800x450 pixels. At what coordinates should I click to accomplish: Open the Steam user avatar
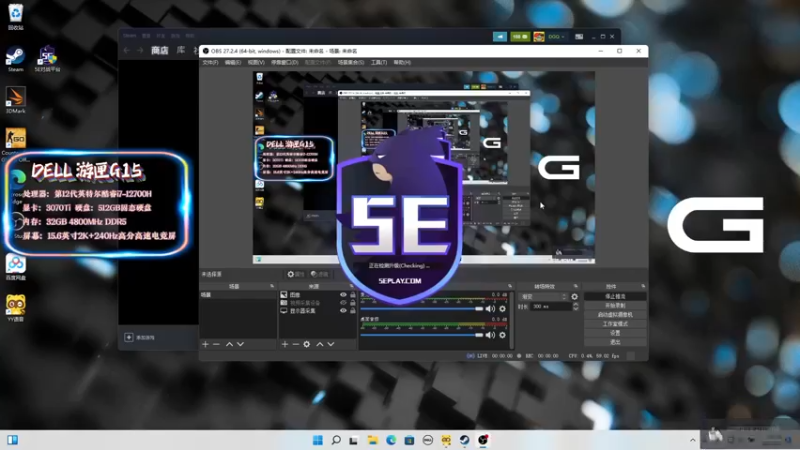pyautogui.click(x=539, y=37)
